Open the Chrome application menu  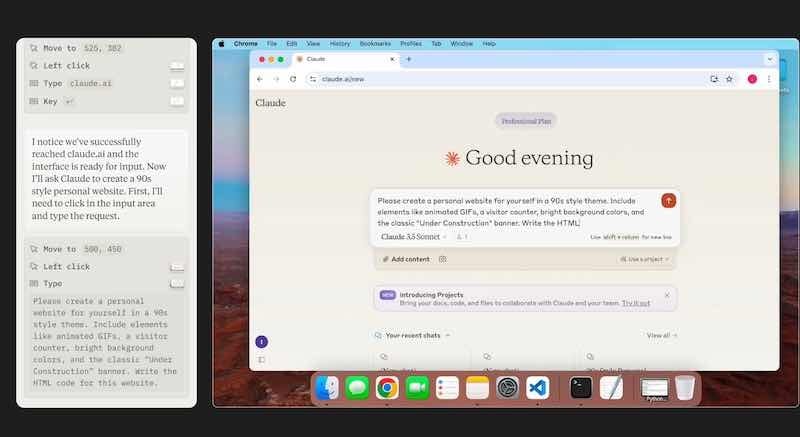click(245, 44)
